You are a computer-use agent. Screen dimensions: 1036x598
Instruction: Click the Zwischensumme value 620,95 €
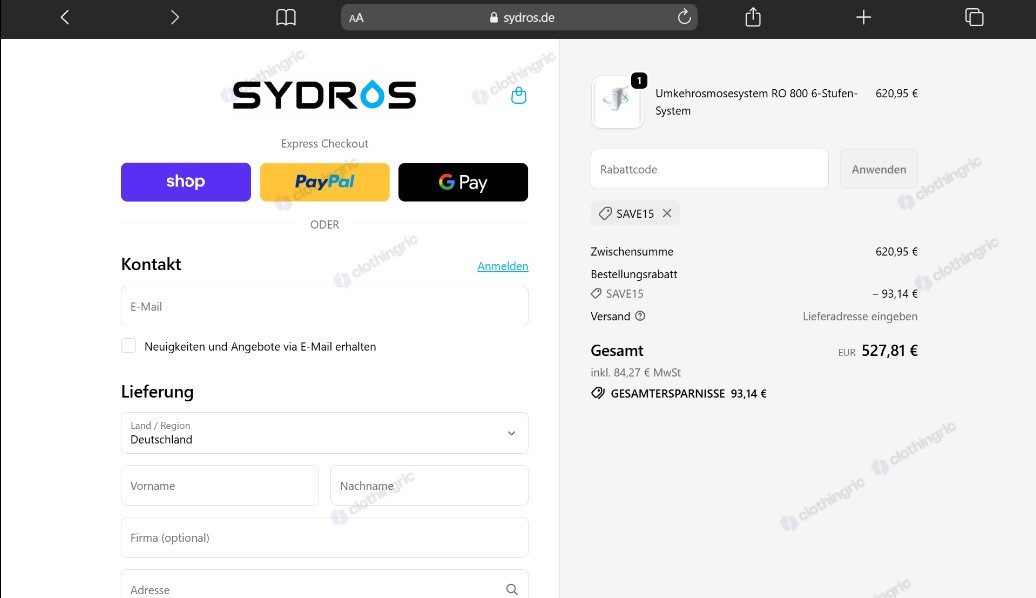[897, 251]
